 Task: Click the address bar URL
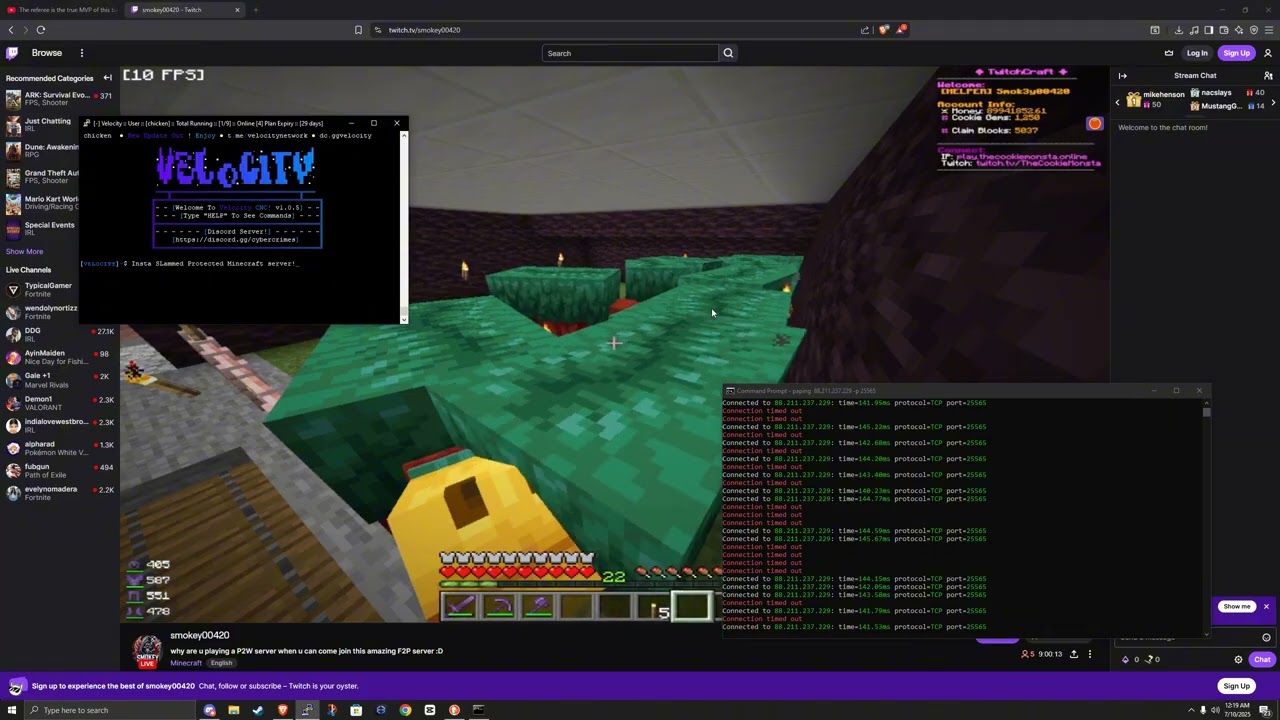coord(424,30)
